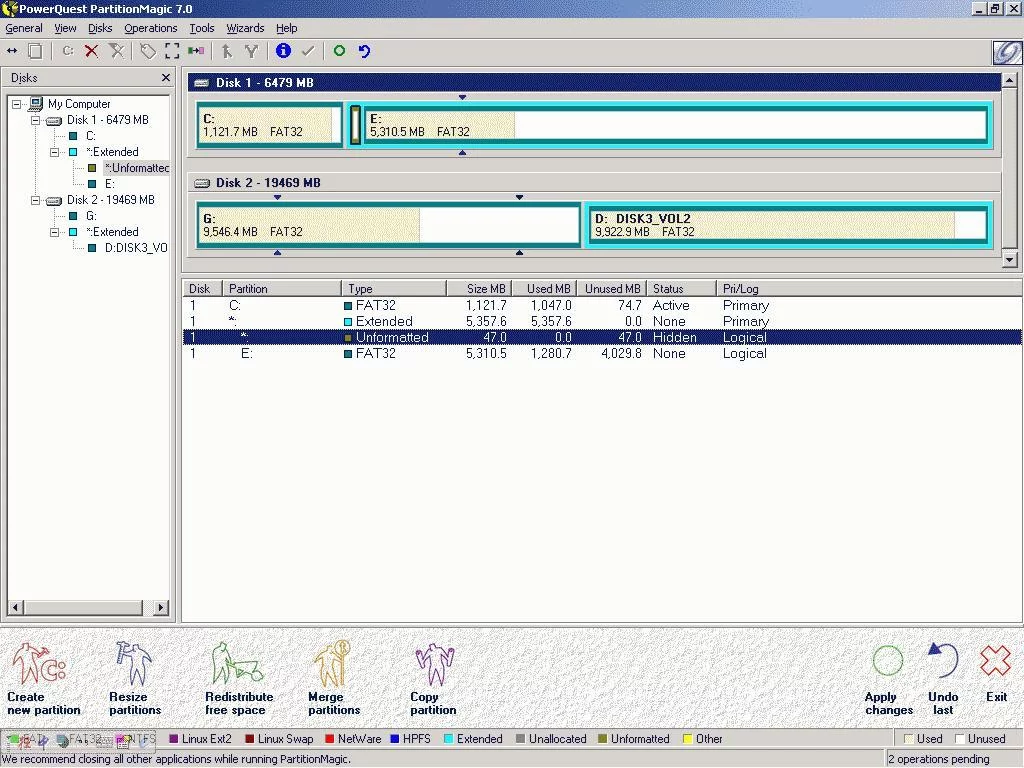Select the Extended 5,357.6 row in list
This screenshot has width=1024, height=768.
[602, 321]
